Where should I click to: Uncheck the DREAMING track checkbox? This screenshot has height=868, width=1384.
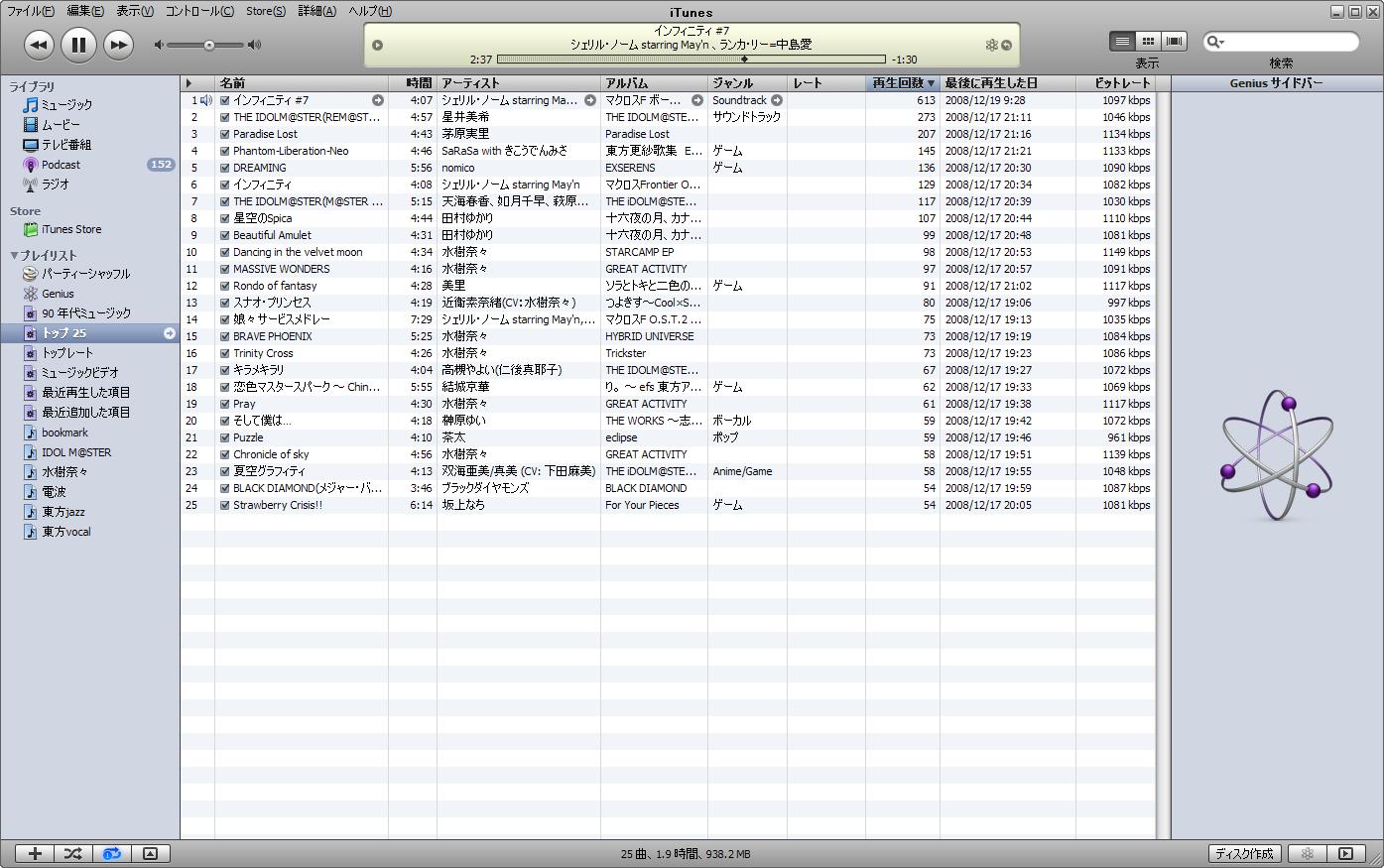coord(225,168)
